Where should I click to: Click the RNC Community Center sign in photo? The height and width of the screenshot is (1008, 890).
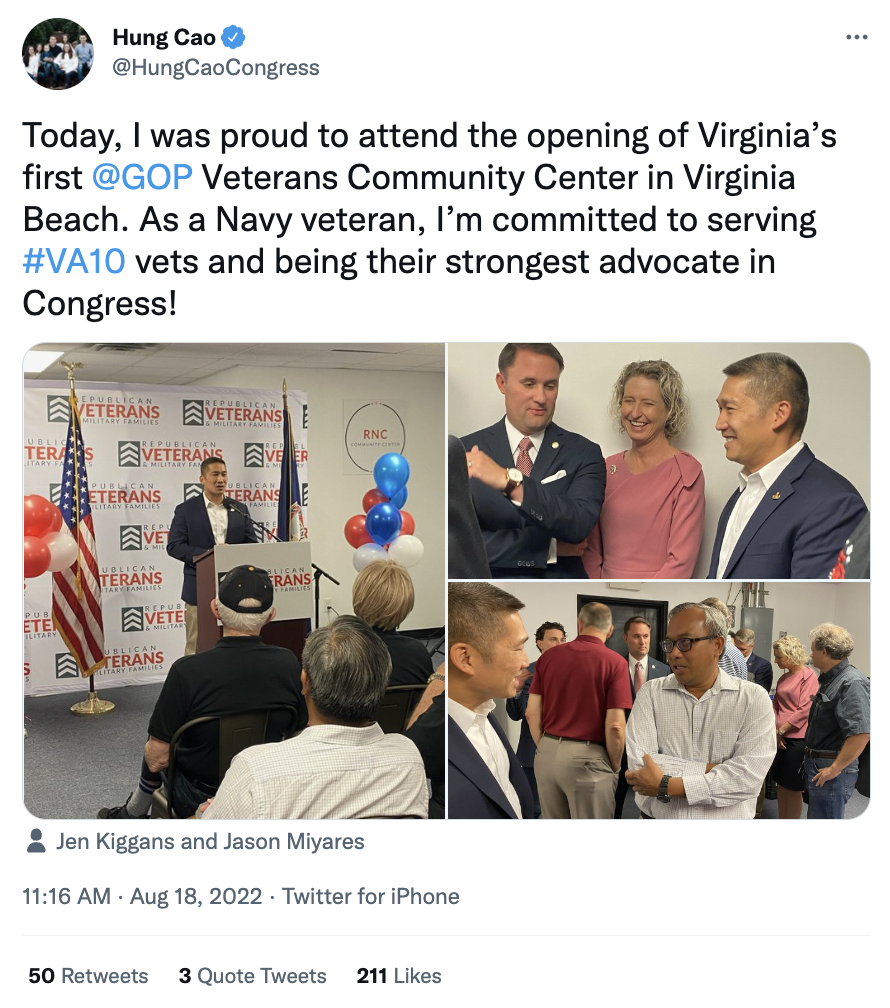coord(376,436)
